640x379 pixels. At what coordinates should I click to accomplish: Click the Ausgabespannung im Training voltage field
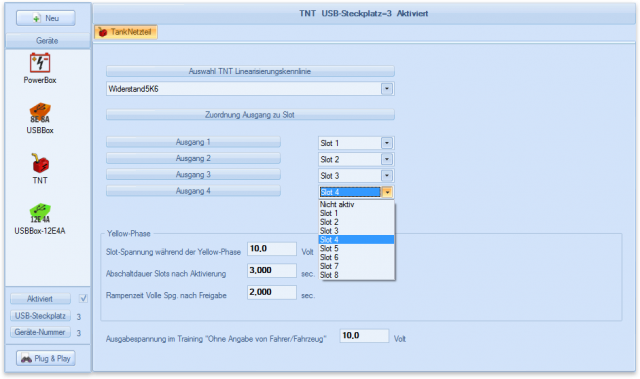point(364,336)
